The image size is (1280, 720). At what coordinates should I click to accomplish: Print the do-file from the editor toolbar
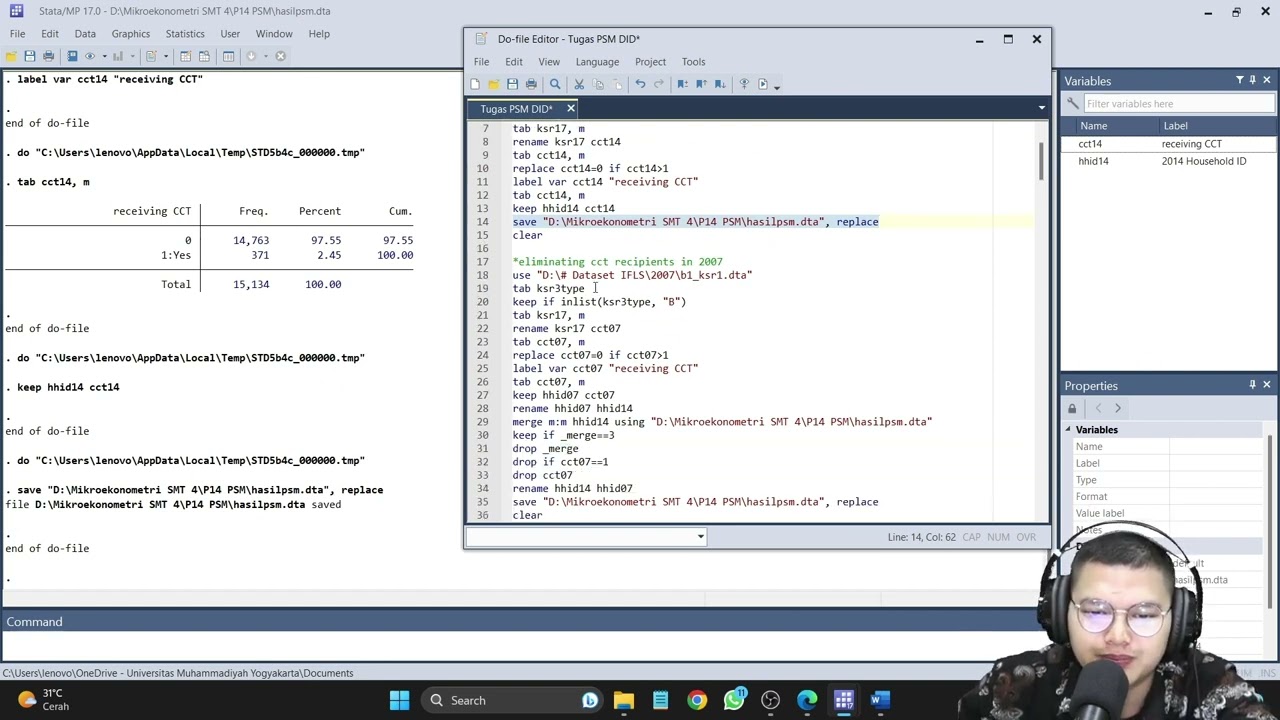click(x=531, y=84)
